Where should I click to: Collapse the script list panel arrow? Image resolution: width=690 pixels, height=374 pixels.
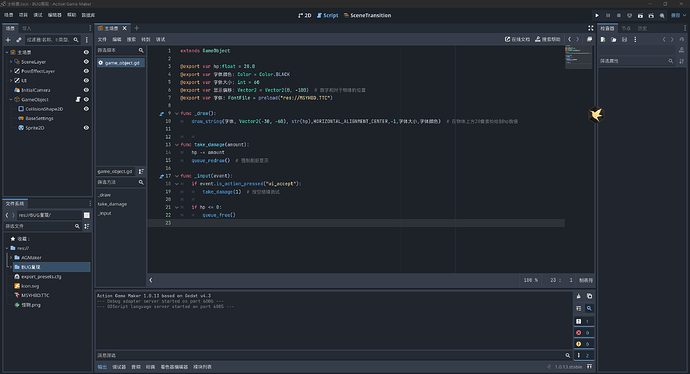tap(151, 280)
